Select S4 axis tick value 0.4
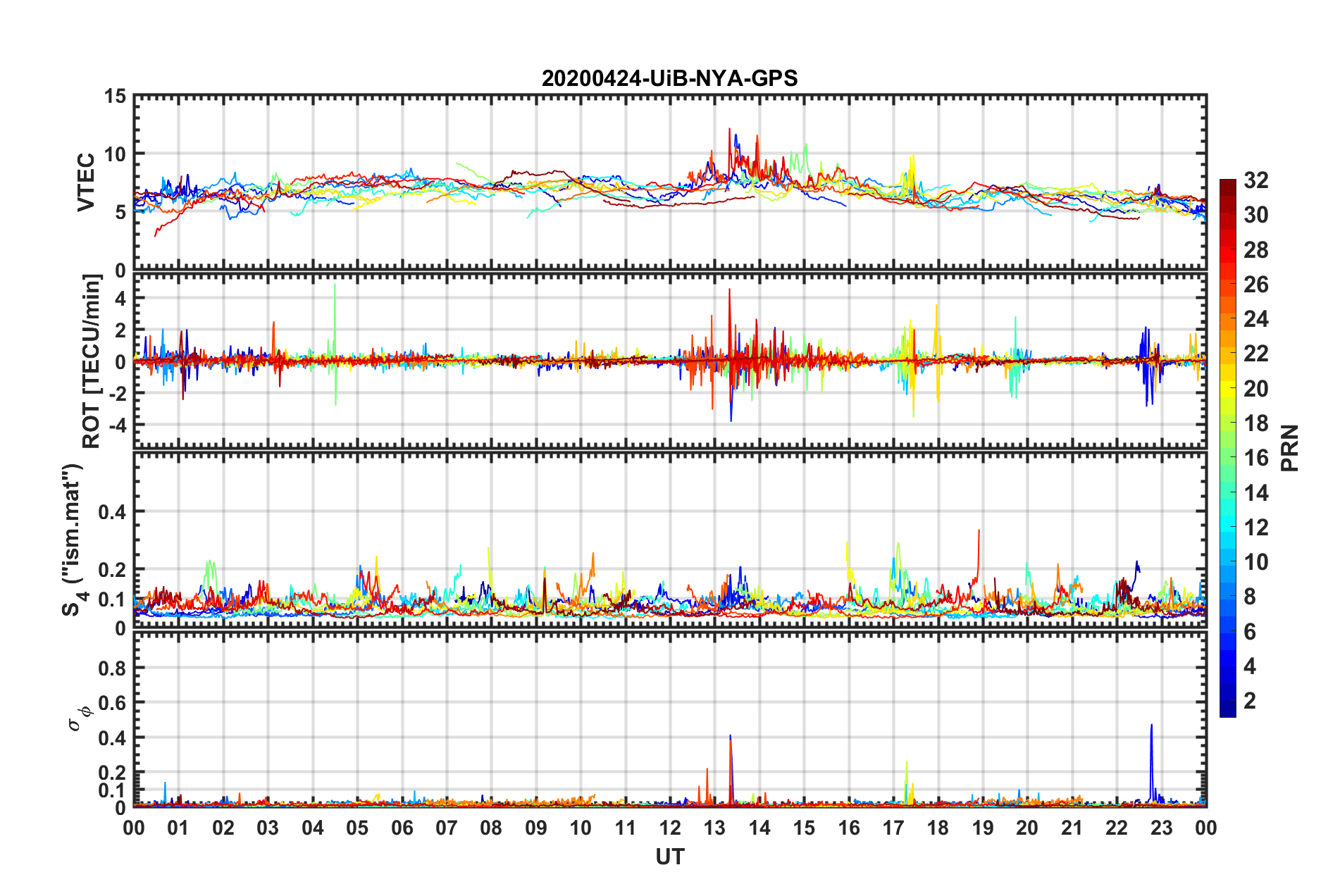The image size is (1340, 896). coord(112,512)
